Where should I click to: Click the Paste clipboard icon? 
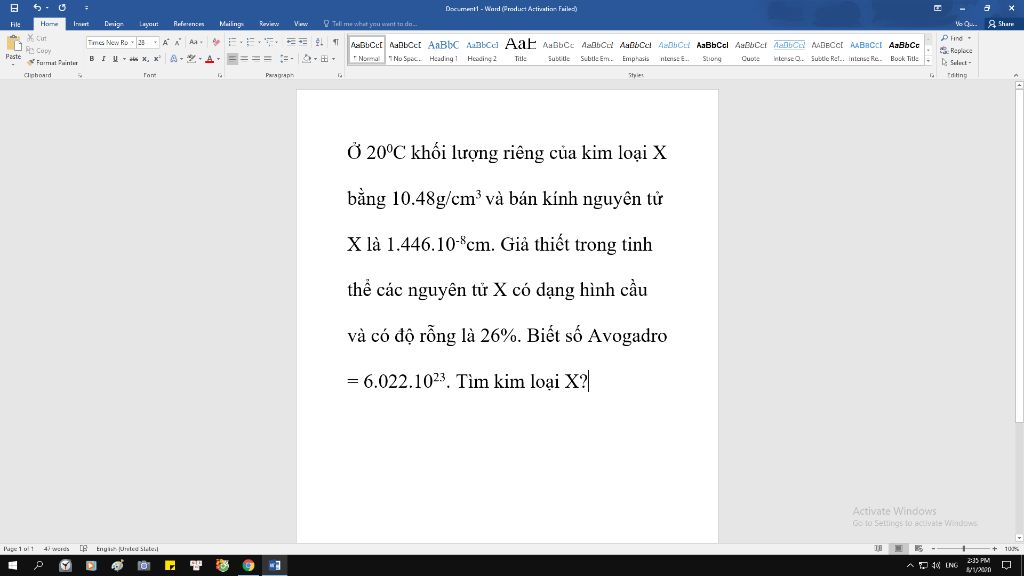point(13,44)
